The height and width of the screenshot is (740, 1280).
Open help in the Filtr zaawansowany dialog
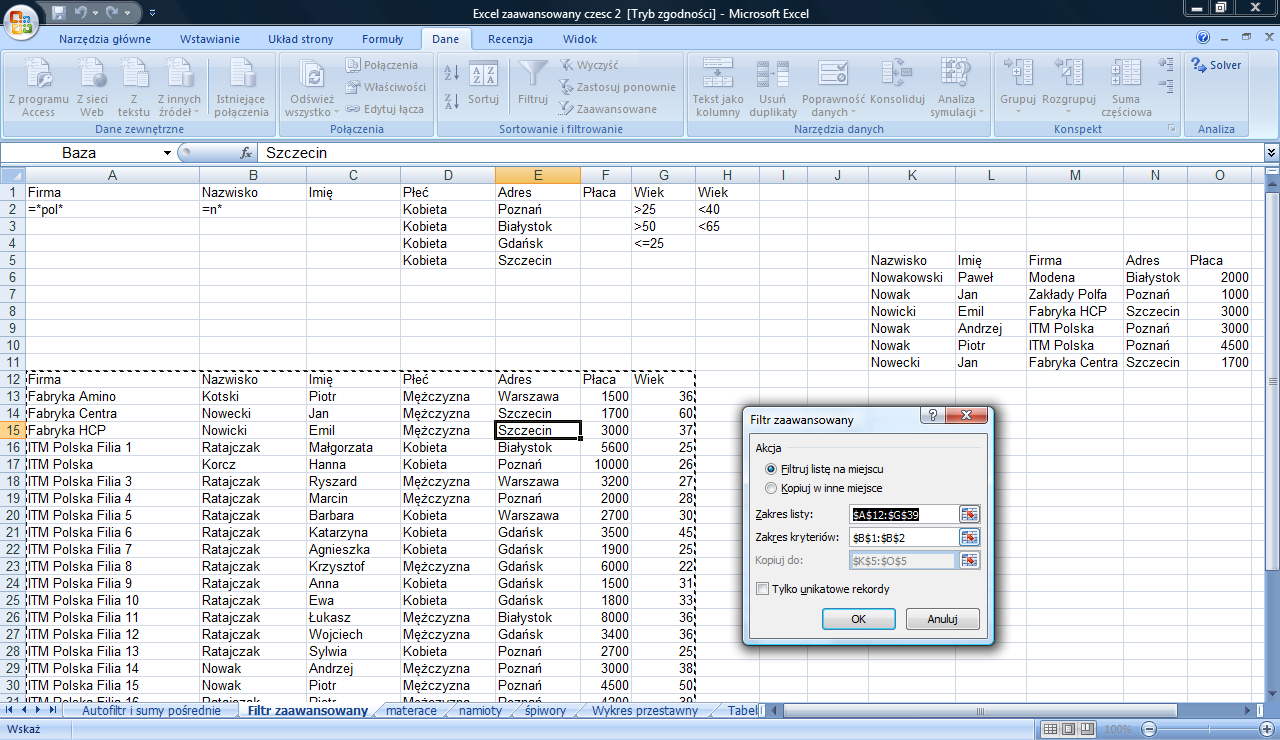point(930,416)
